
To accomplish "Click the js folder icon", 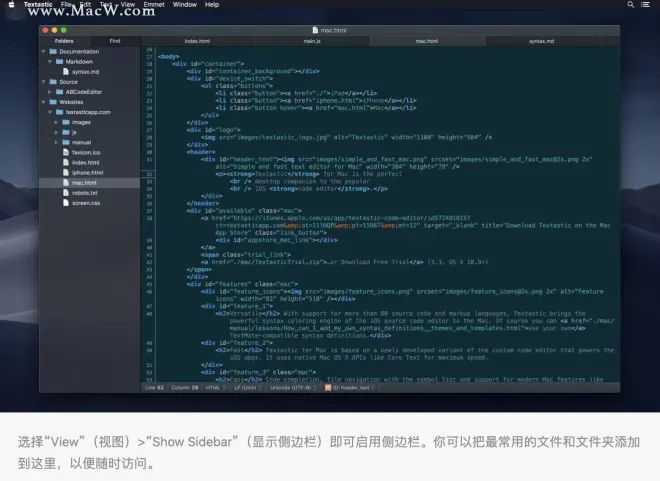I will click(x=66, y=132).
